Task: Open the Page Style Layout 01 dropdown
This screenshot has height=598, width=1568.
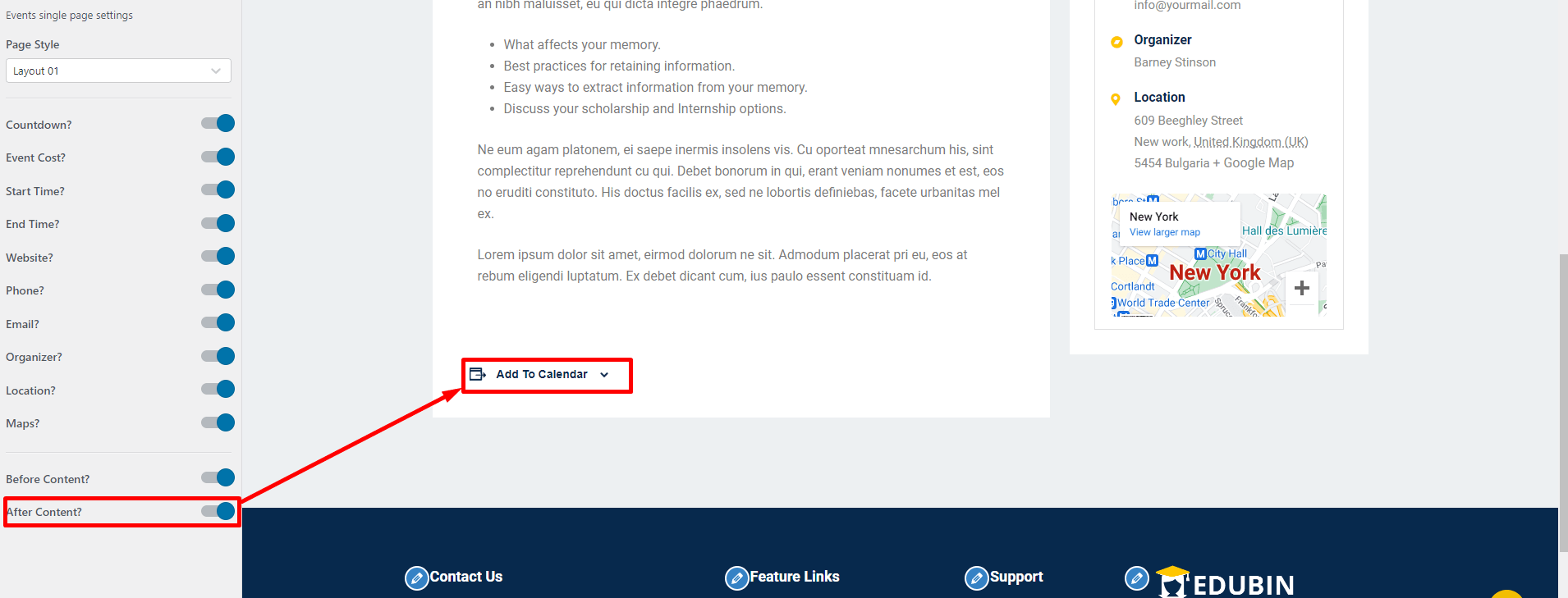Action: pyautogui.click(x=118, y=71)
